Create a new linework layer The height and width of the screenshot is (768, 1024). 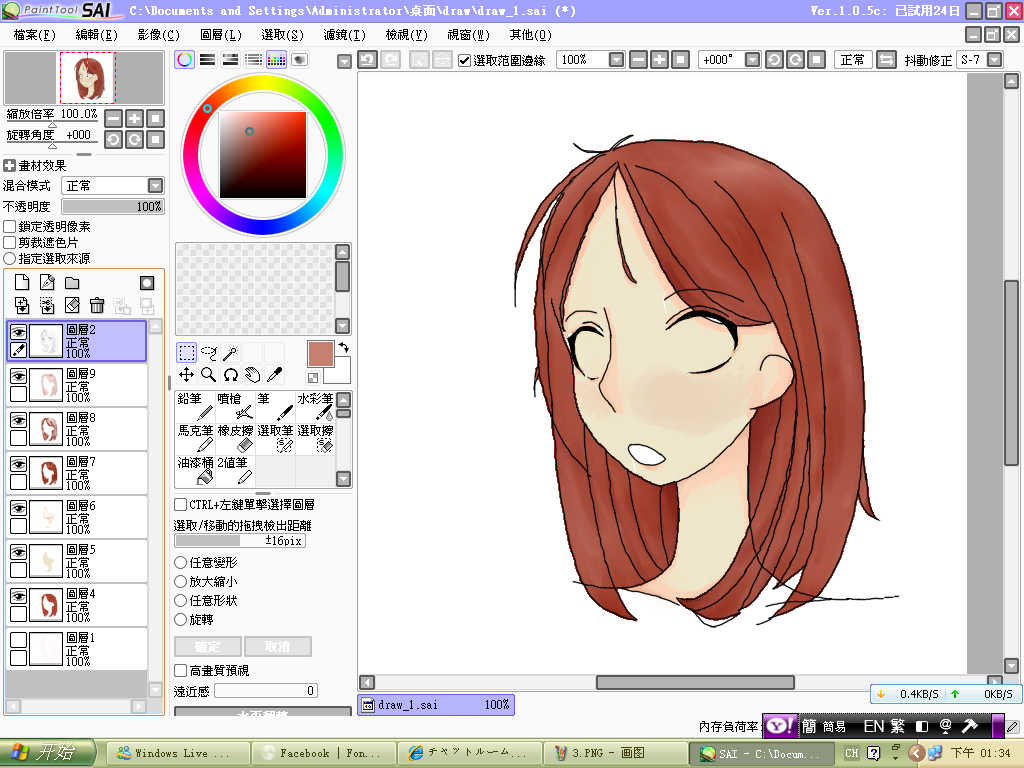tap(47, 282)
